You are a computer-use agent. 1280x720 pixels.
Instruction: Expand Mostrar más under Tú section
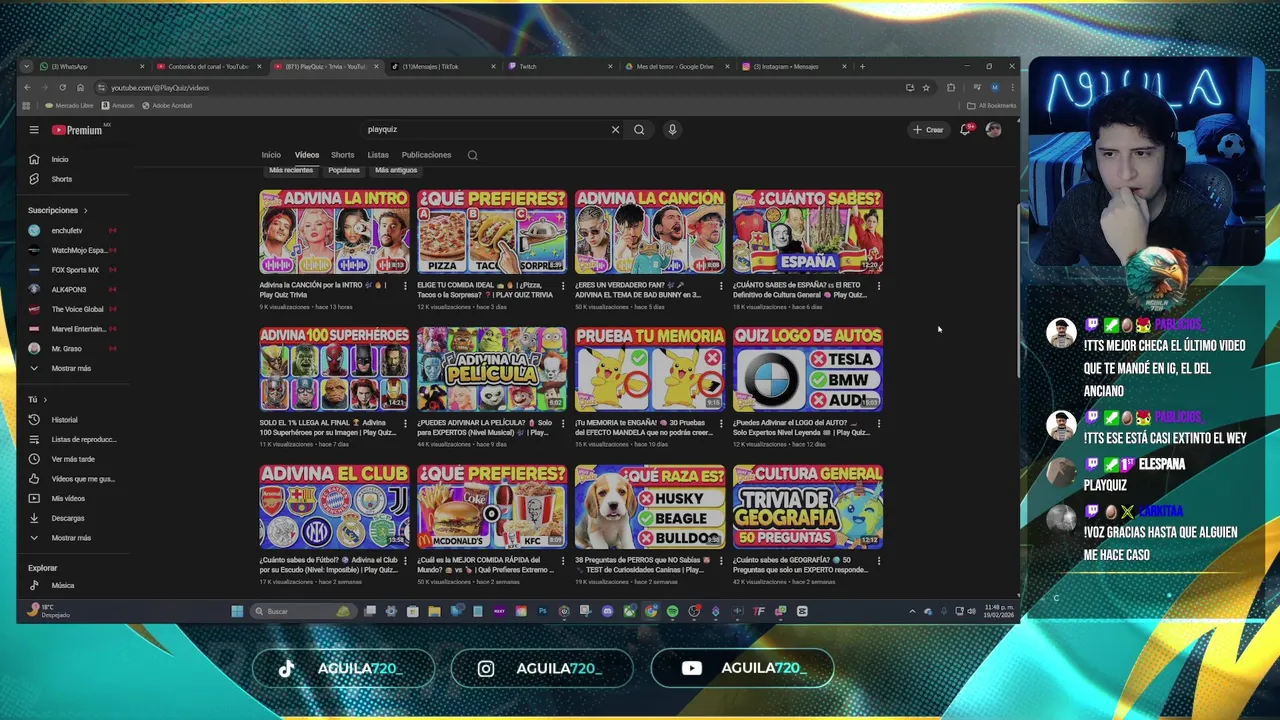70,538
